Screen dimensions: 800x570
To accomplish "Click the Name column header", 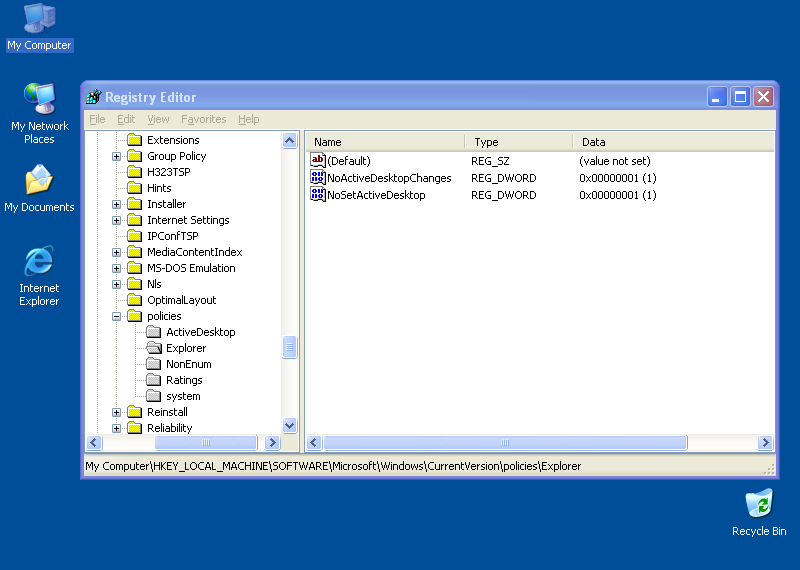I will (x=385, y=142).
